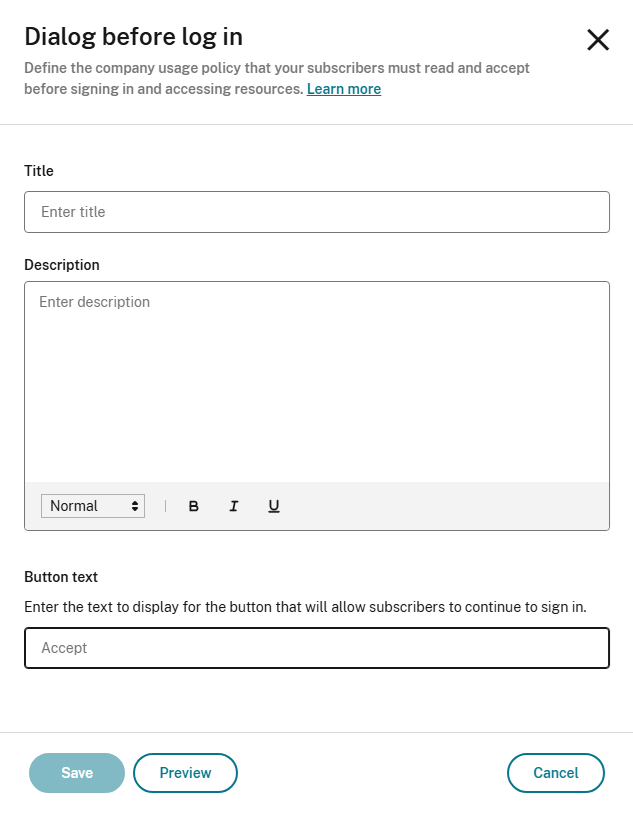Image resolution: width=633 pixels, height=813 pixels.
Task: Click inside the Enter description text area
Action: click(x=316, y=380)
